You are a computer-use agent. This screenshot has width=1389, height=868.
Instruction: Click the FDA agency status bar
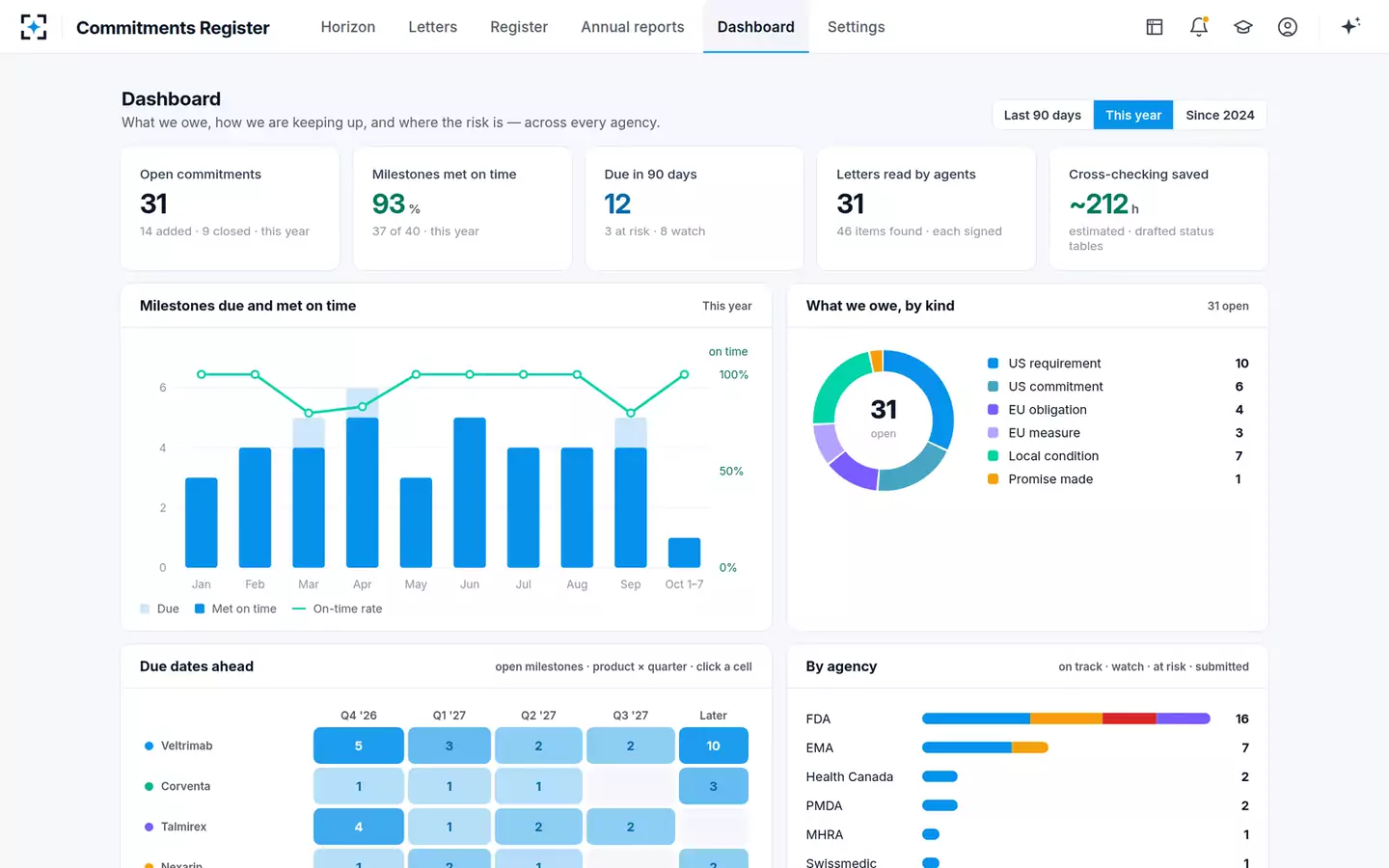pyautogui.click(x=1066, y=719)
